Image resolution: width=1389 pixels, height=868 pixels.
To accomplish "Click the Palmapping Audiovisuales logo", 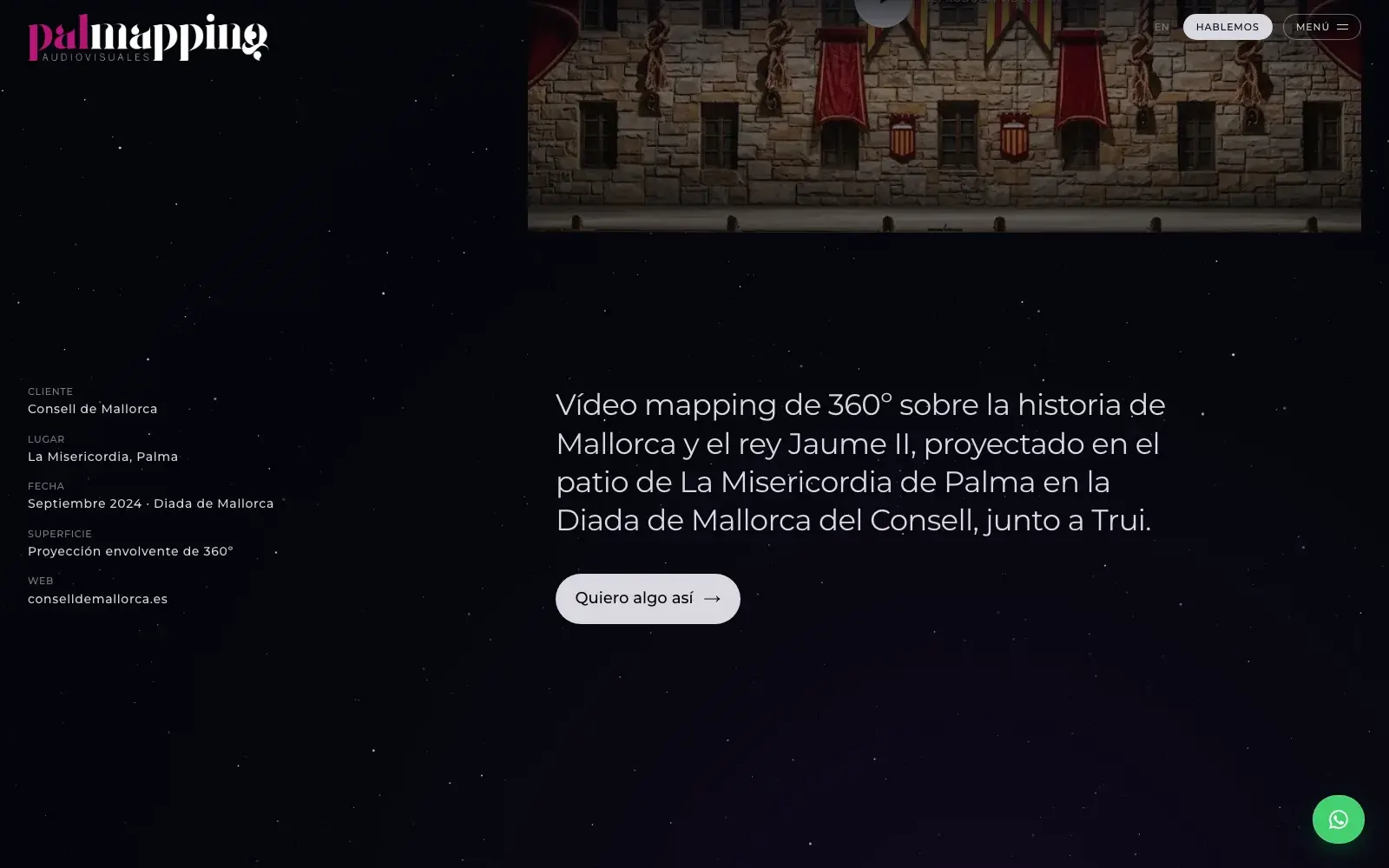I will coord(148,37).
